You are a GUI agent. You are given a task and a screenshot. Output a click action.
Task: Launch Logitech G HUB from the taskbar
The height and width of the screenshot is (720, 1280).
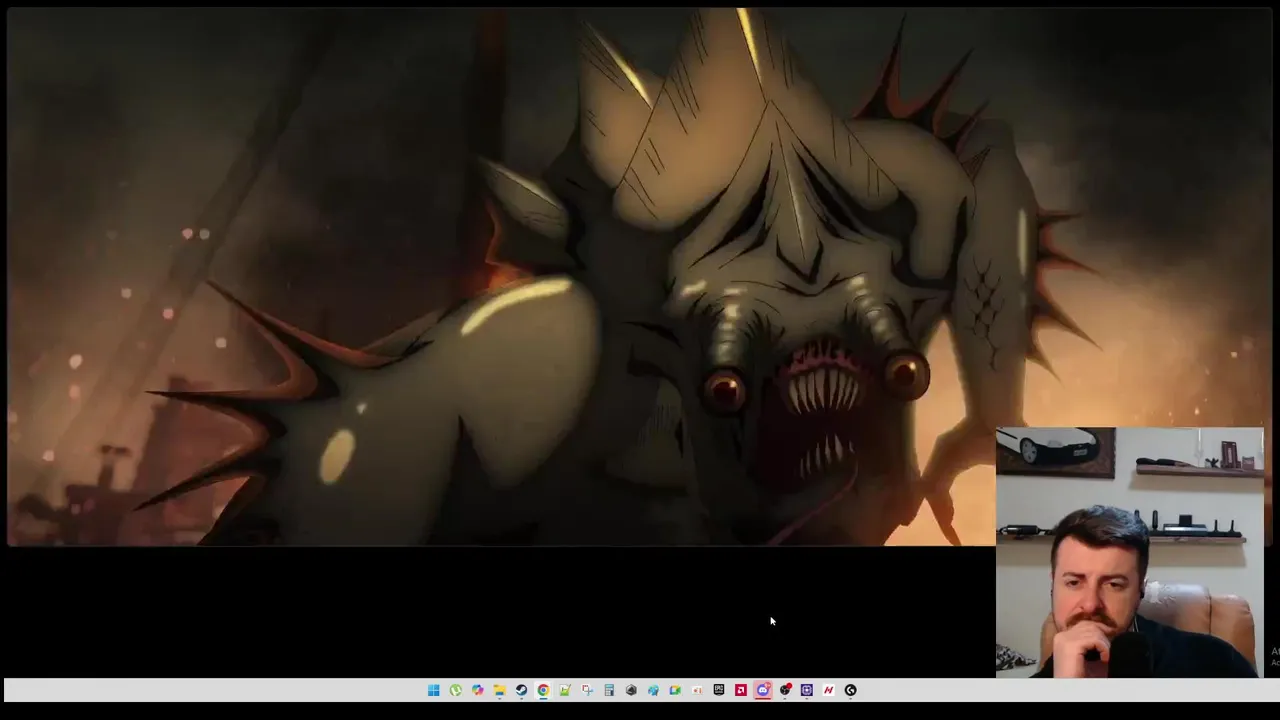click(851, 690)
